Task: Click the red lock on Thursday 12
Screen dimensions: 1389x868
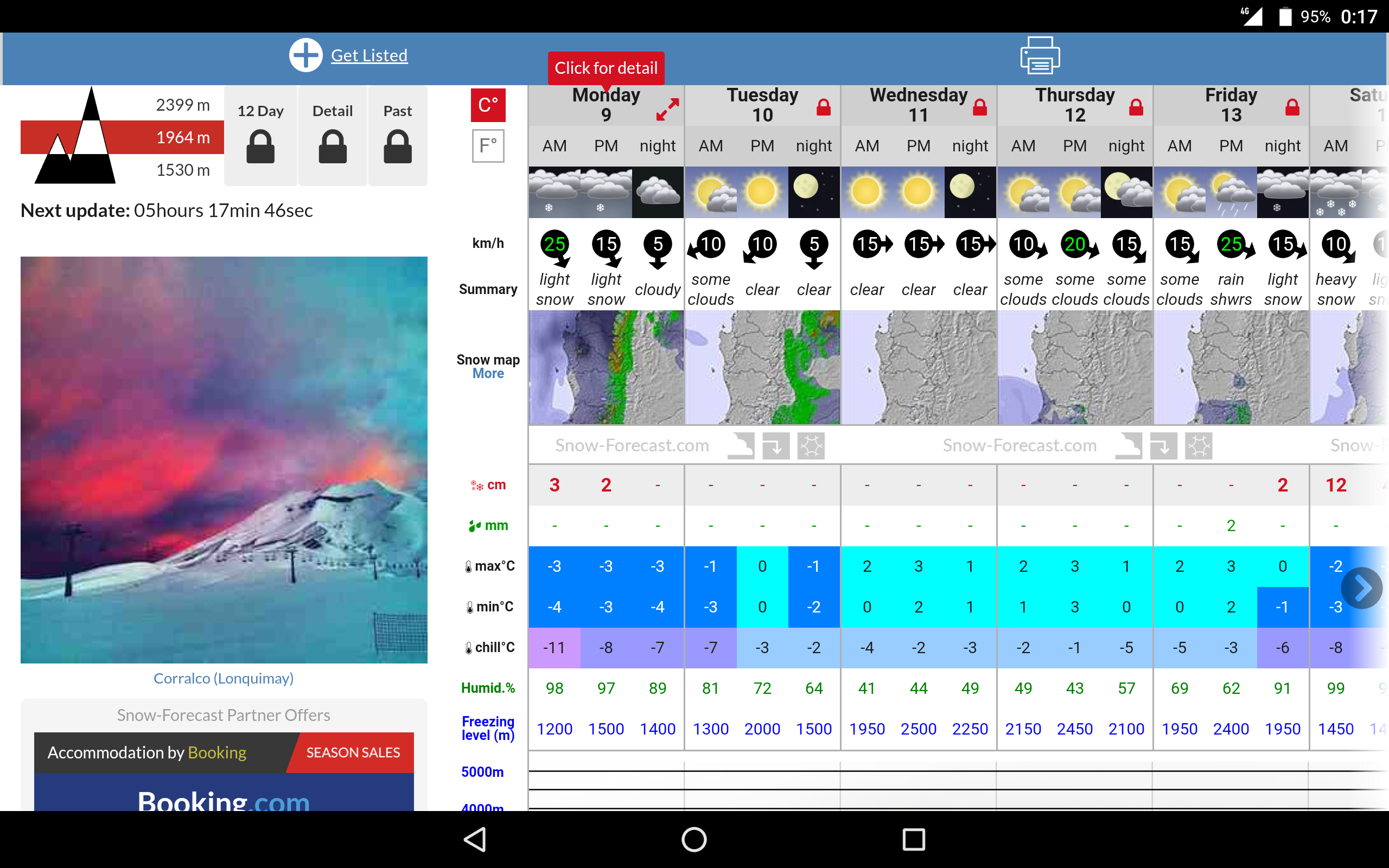Action: point(1136,107)
